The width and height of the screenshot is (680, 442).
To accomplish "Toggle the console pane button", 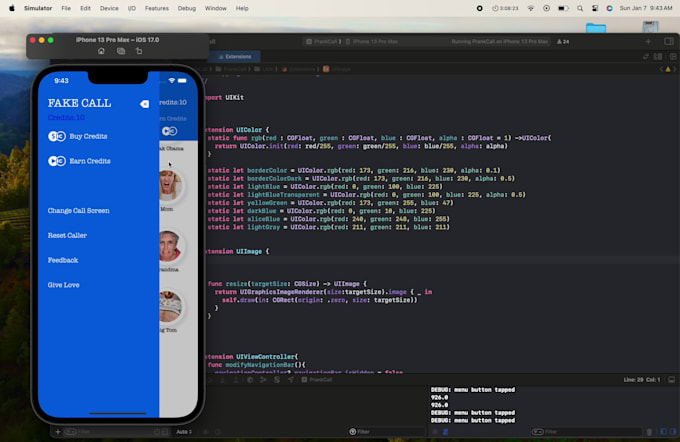I will [673, 432].
